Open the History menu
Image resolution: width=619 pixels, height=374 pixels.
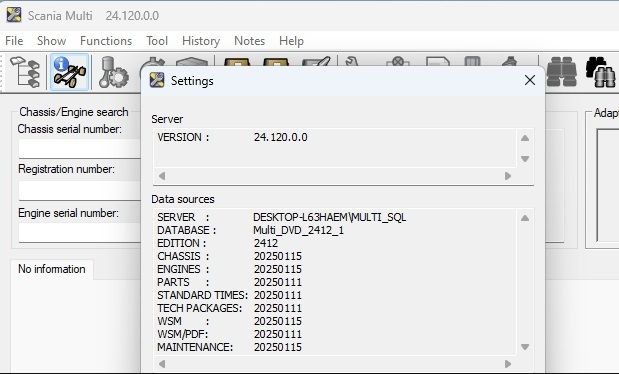pyautogui.click(x=201, y=41)
